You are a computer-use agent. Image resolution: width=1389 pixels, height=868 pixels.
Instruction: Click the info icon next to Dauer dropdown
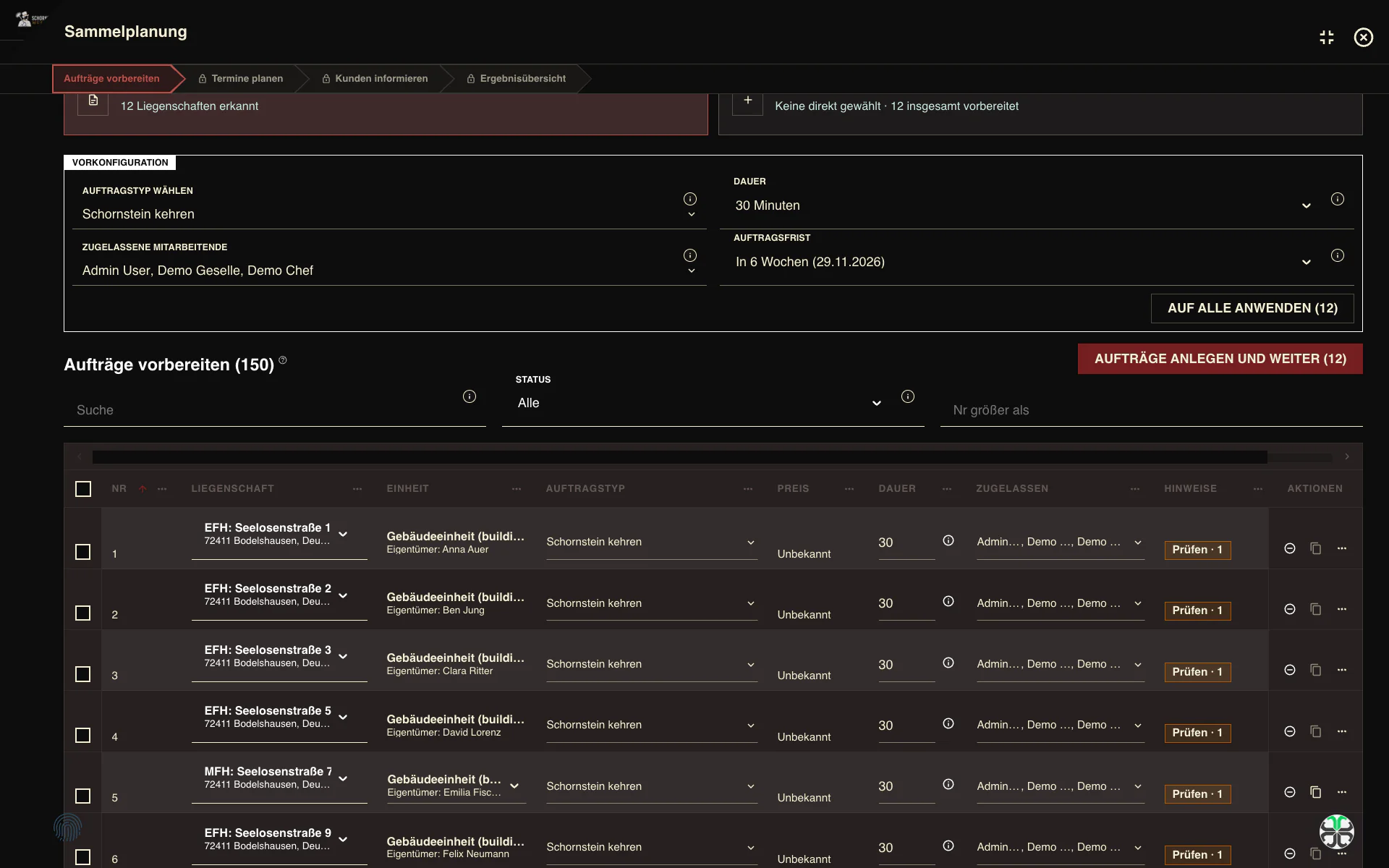click(1337, 199)
